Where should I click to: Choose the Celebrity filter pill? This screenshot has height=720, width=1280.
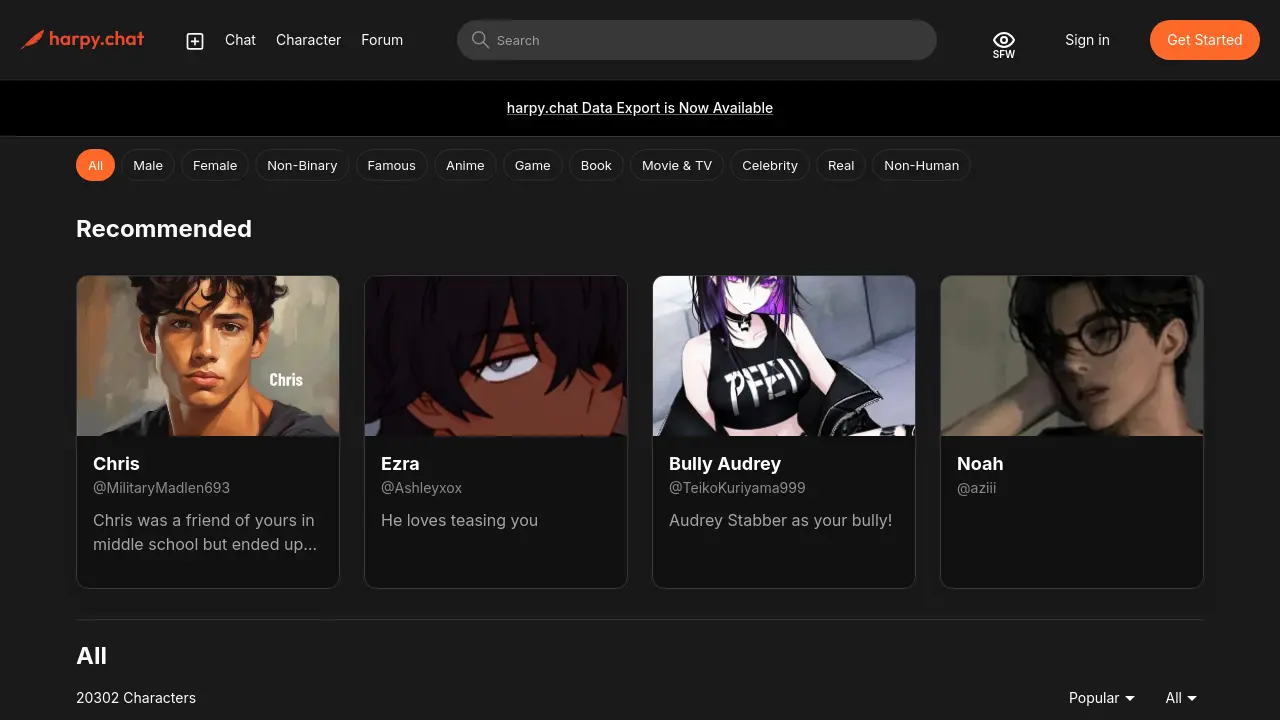tap(769, 165)
